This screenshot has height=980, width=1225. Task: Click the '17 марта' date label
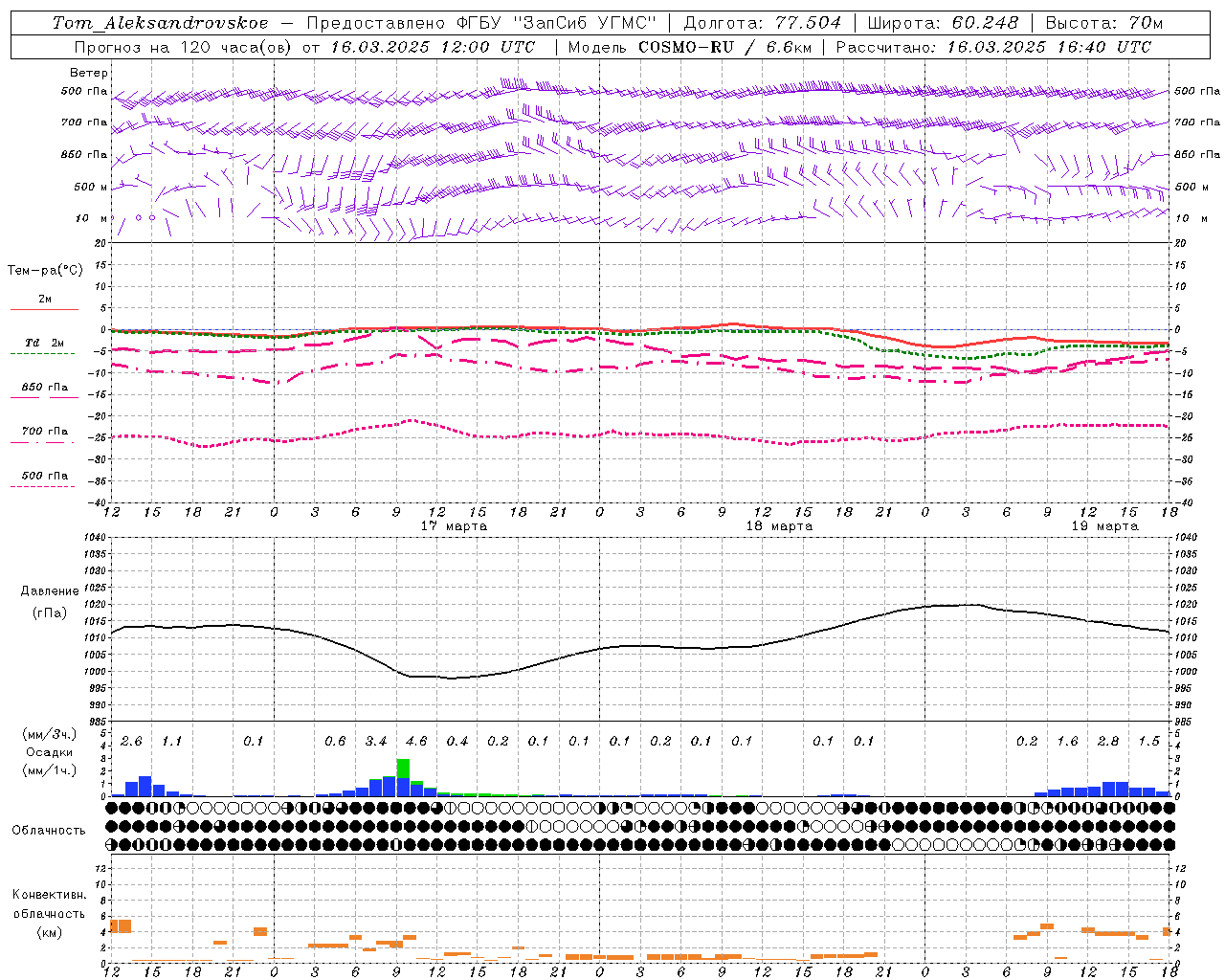454,526
